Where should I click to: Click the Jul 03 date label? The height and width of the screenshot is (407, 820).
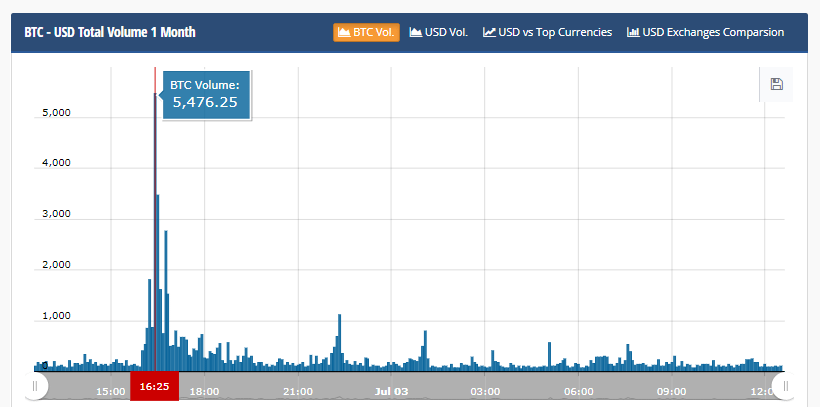pyautogui.click(x=391, y=391)
